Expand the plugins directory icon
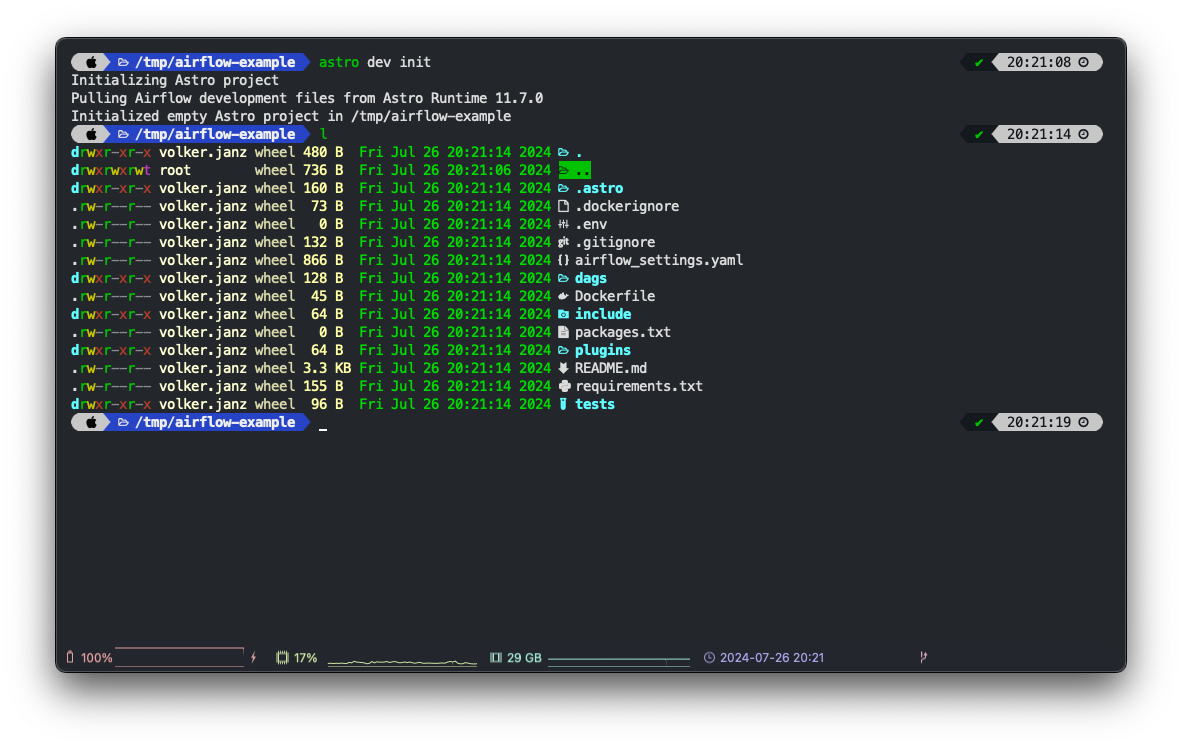Viewport: 1182px width, 746px height. click(564, 350)
